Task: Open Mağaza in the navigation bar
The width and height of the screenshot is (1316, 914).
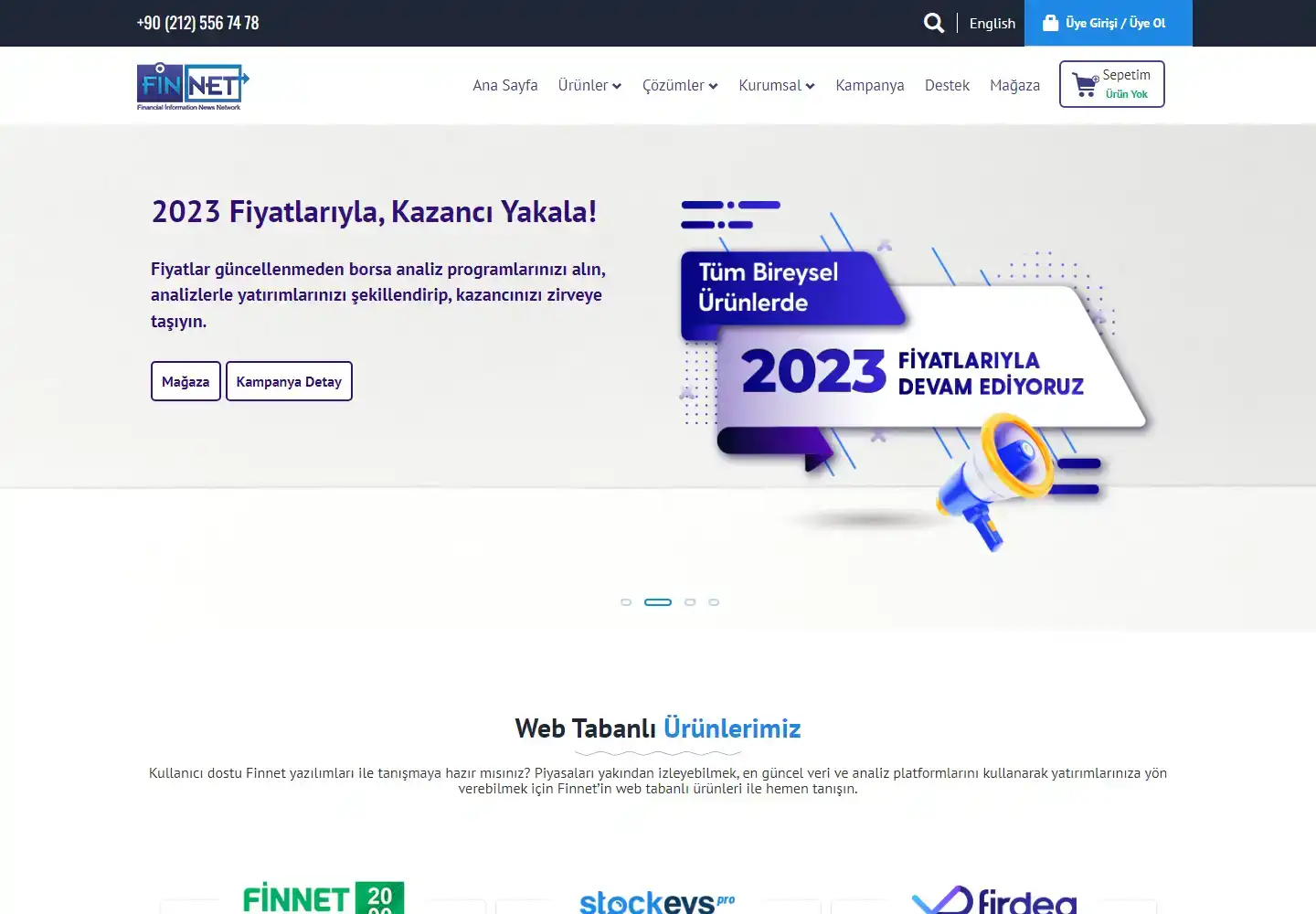Action: (1014, 85)
